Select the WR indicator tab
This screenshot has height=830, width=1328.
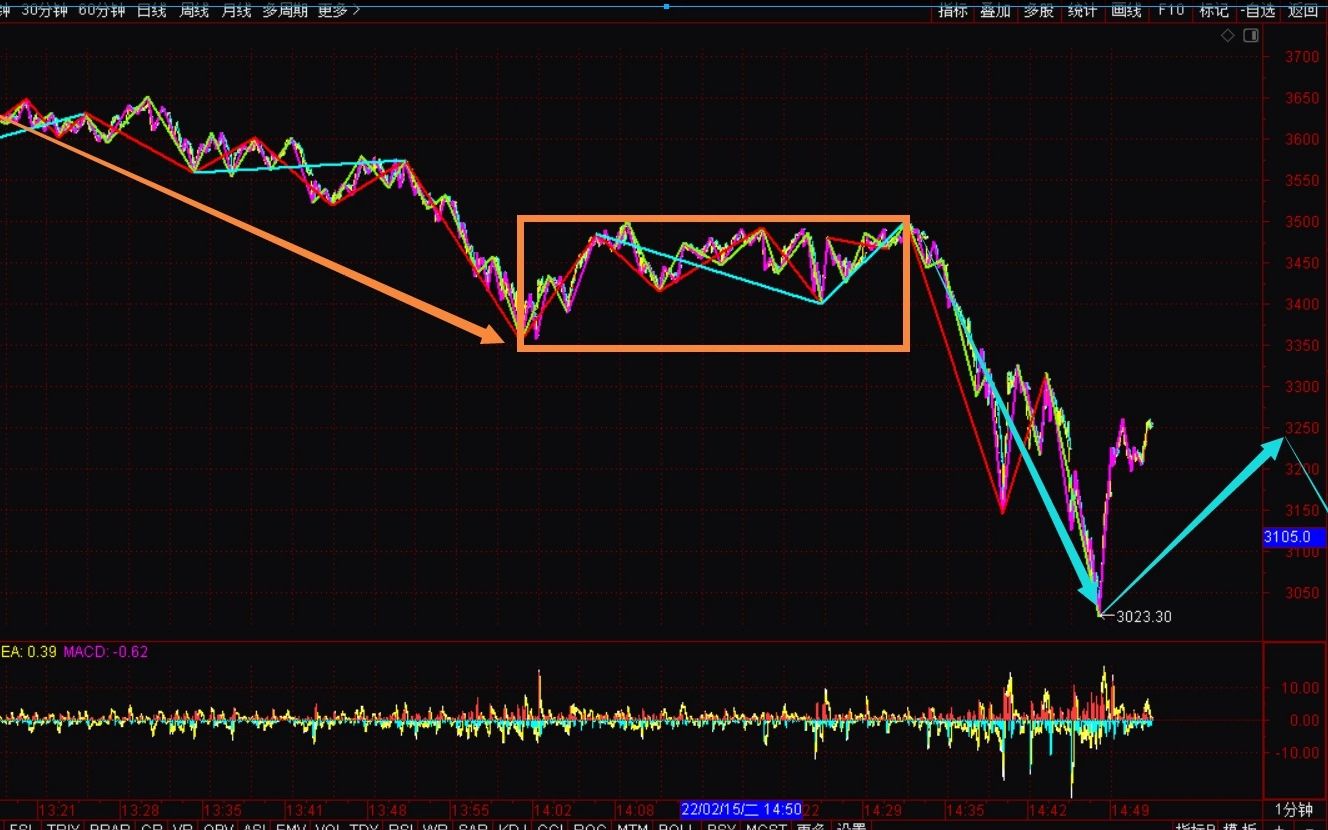coord(436,826)
